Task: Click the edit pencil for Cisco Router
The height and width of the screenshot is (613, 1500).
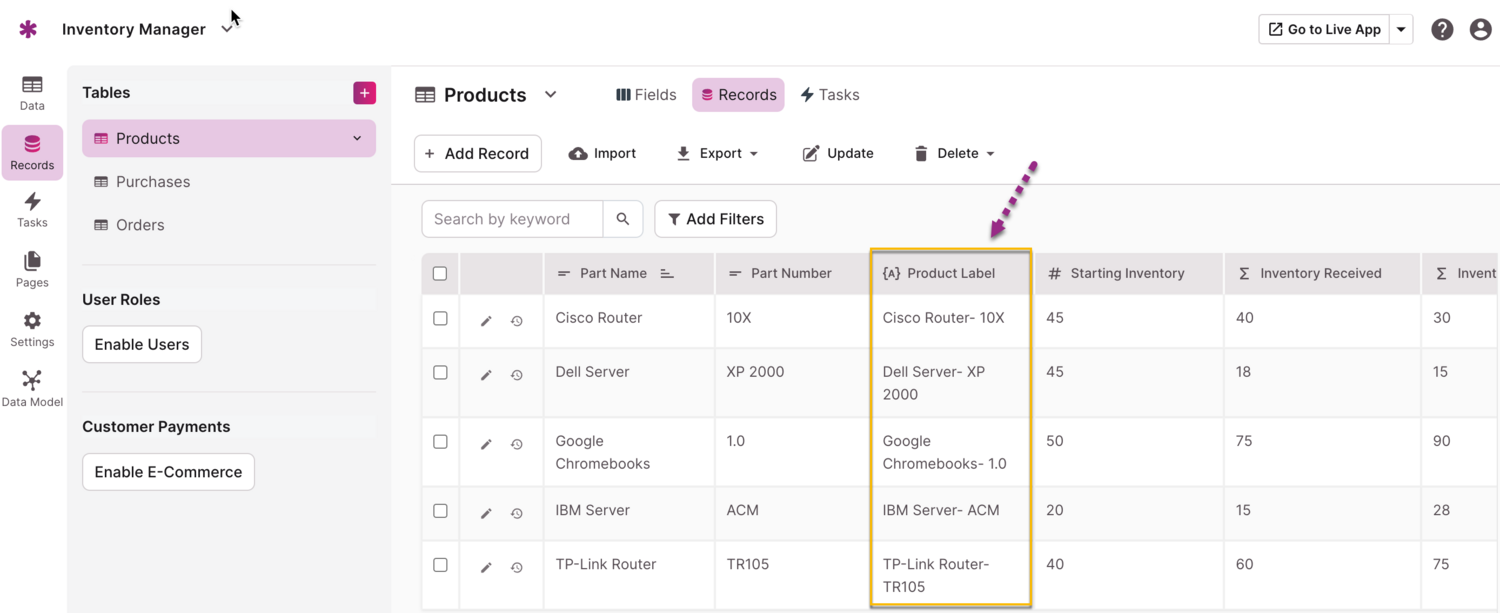Action: [x=486, y=321]
